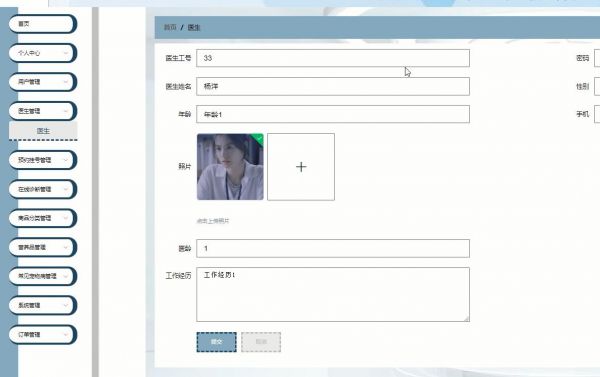Focus the 医生姓名 input field
This screenshot has height=377, width=600.
(x=333, y=86)
